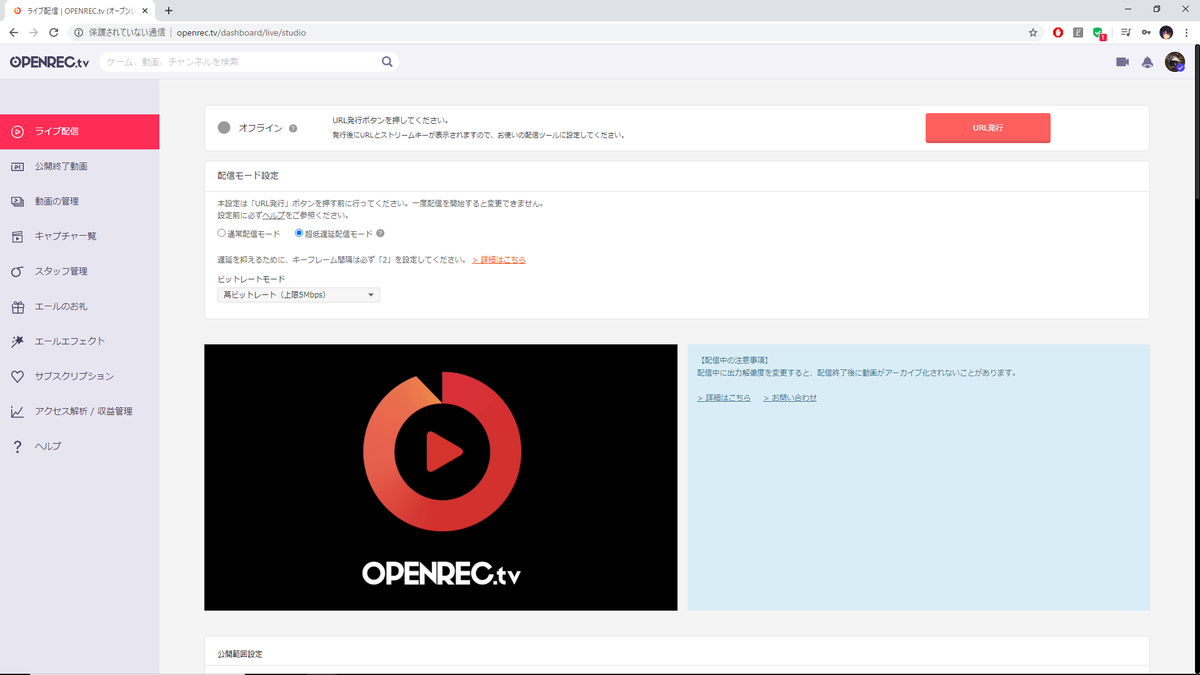Click help icon next to オフライン
The image size is (1200, 675).
[293, 128]
